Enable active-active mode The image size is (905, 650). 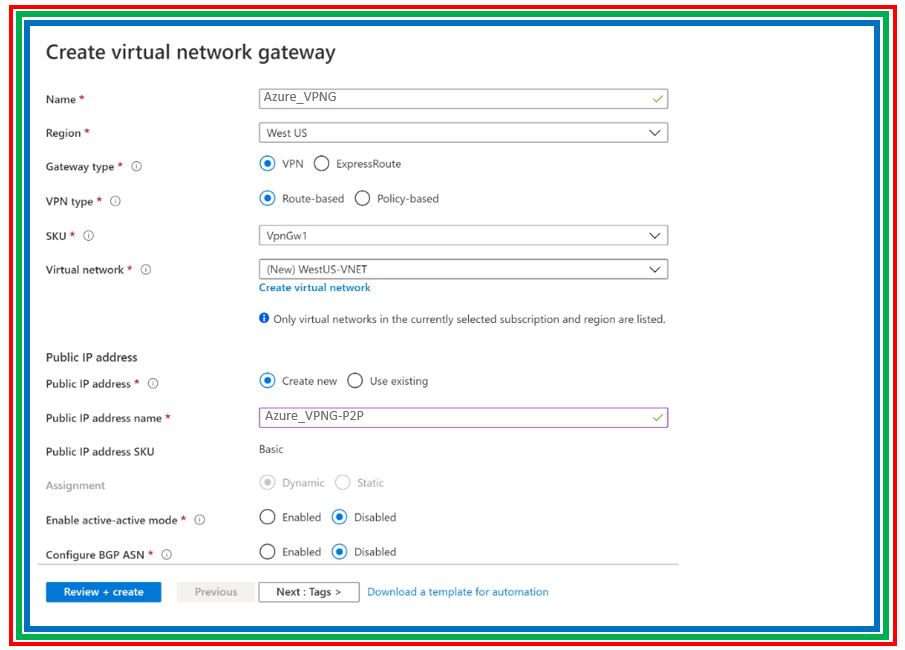[x=267, y=518]
